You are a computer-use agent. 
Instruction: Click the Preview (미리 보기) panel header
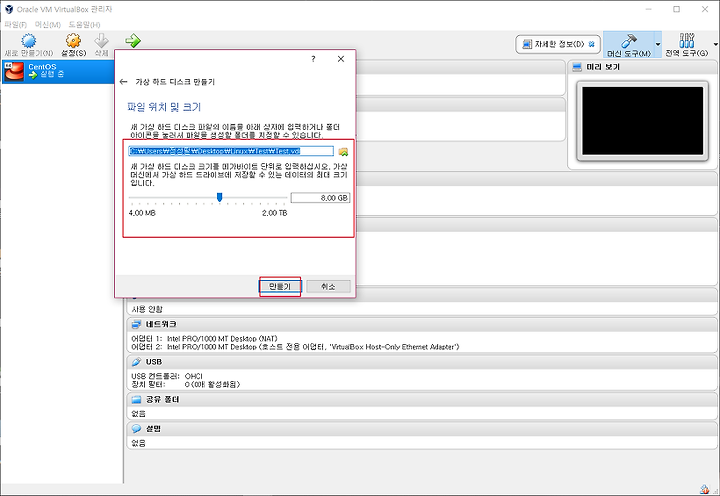pyautogui.click(x=642, y=67)
